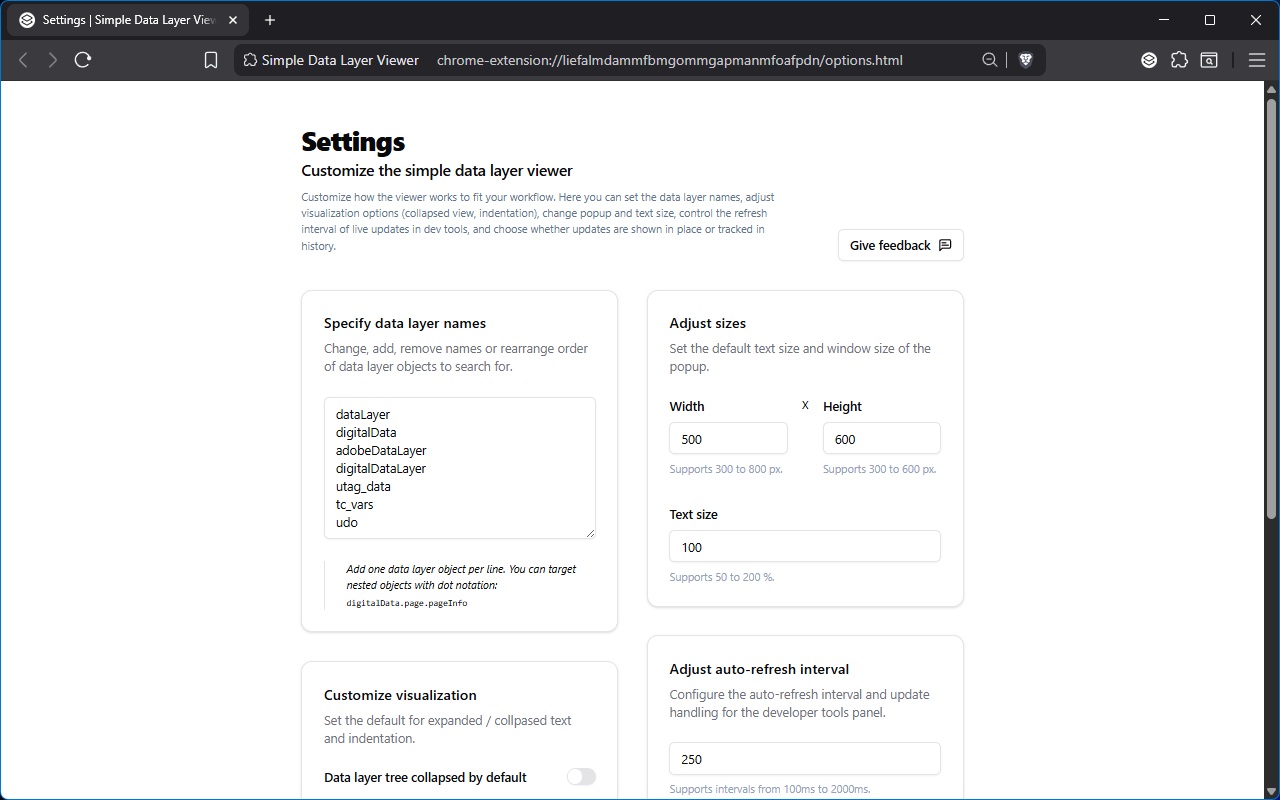The image size is (1280, 800).
Task: Open a new tab with the plus button
Action: pyautogui.click(x=270, y=20)
